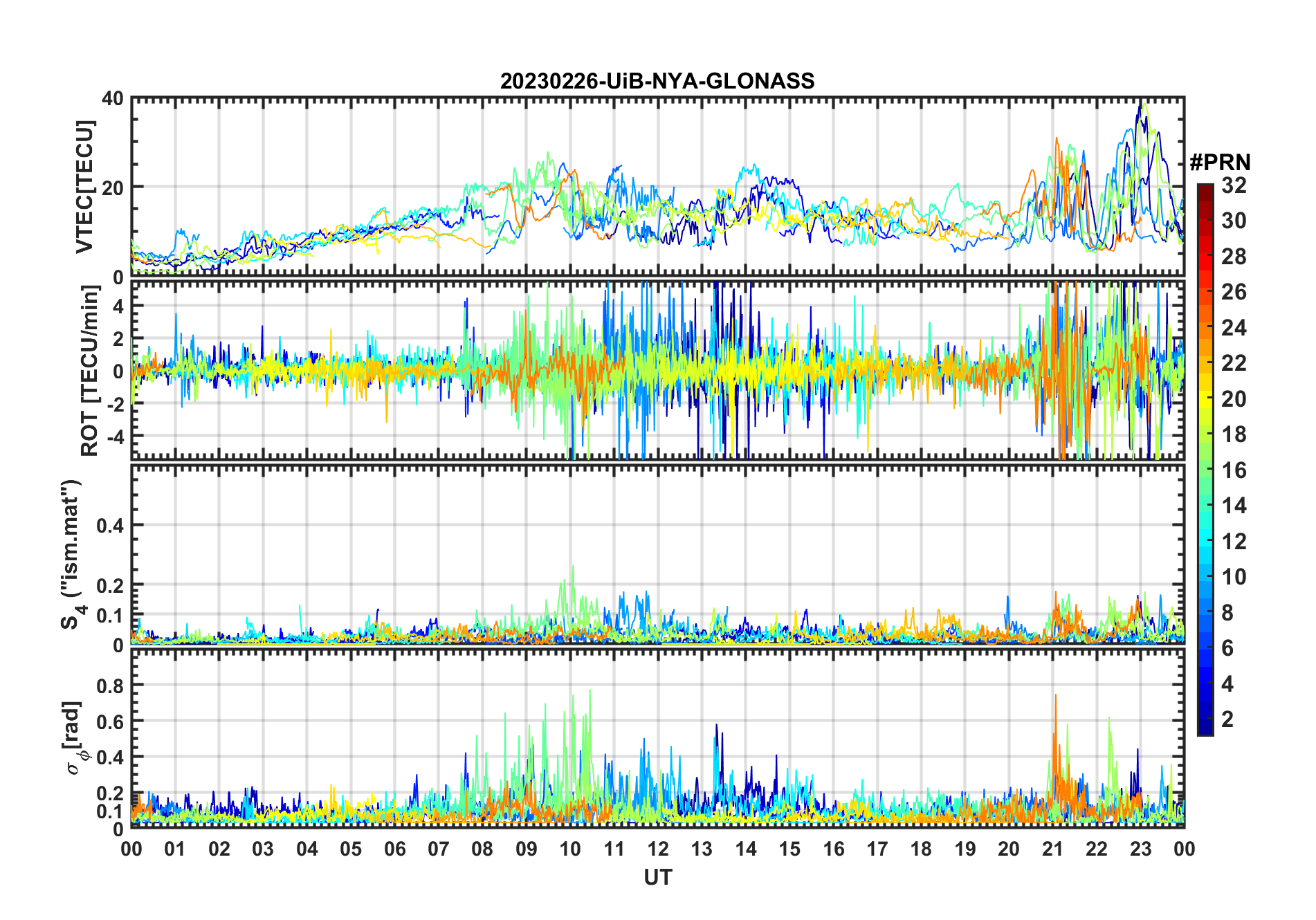1316x920 pixels.
Task: Click the plot title 20230226-UiB-NYA-GLONASS
Action: tap(657, 81)
